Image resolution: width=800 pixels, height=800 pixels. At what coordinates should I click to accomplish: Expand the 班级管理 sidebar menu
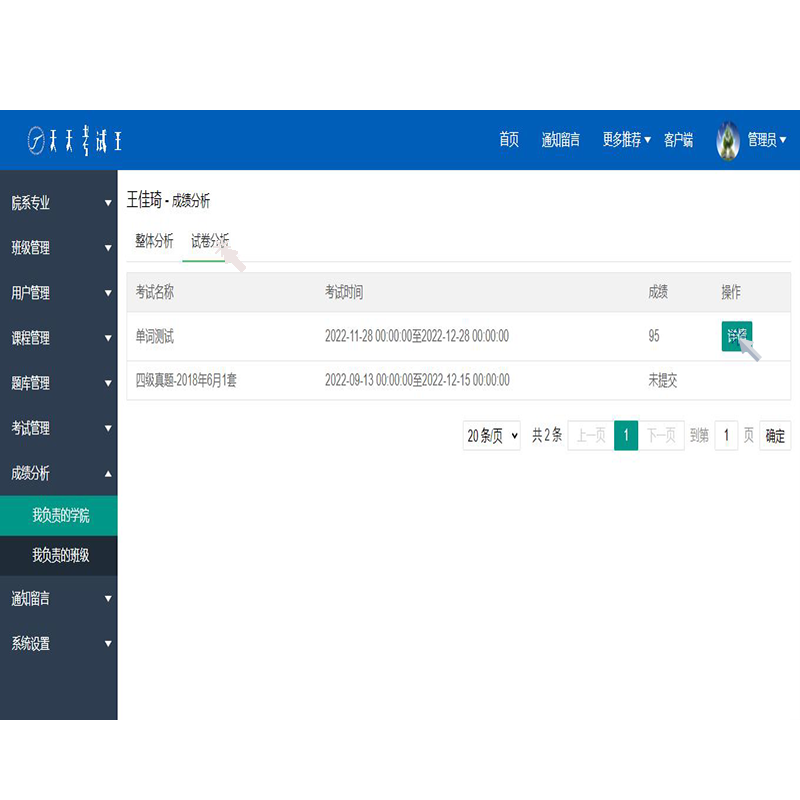click(59, 248)
